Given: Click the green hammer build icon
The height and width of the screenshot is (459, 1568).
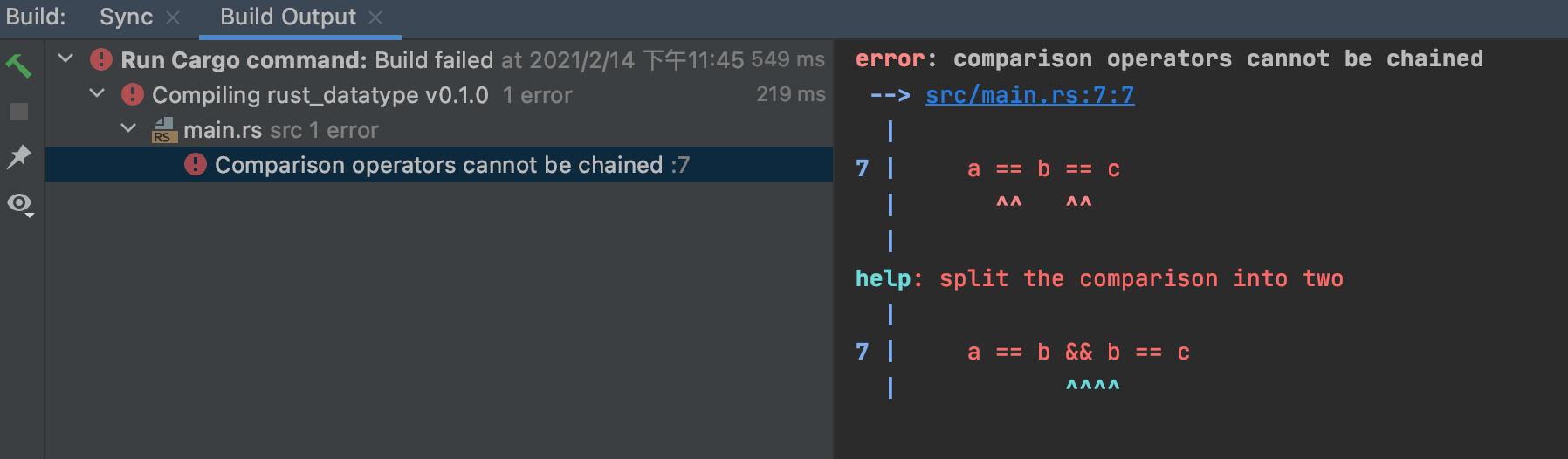Looking at the screenshot, I should 18,65.
